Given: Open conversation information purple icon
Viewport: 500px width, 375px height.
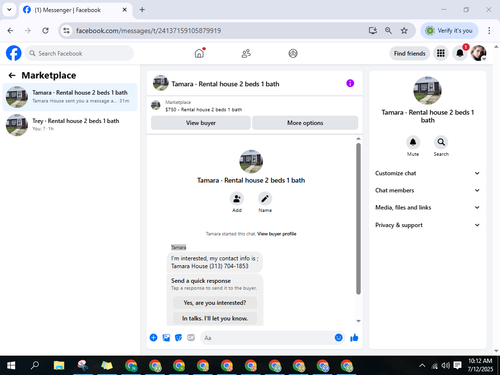Looking at the screenshot, I should point(350,83).
